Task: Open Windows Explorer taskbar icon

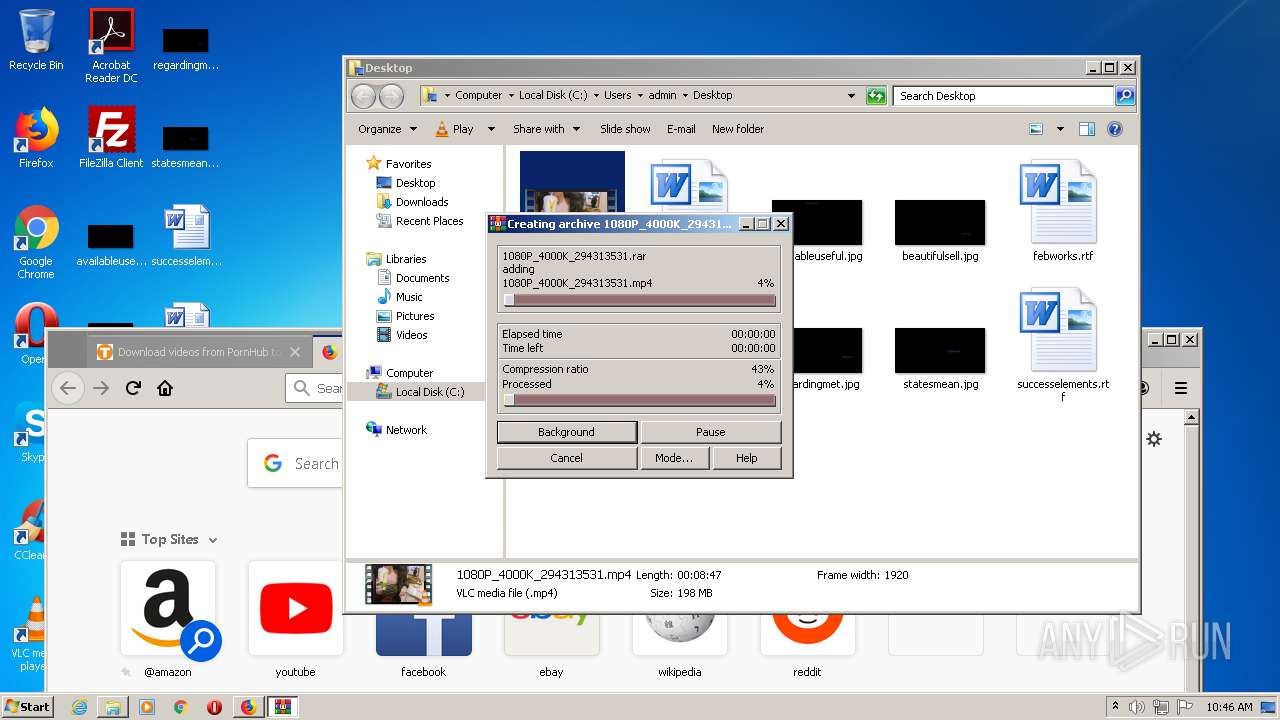Action: point(113,707)
